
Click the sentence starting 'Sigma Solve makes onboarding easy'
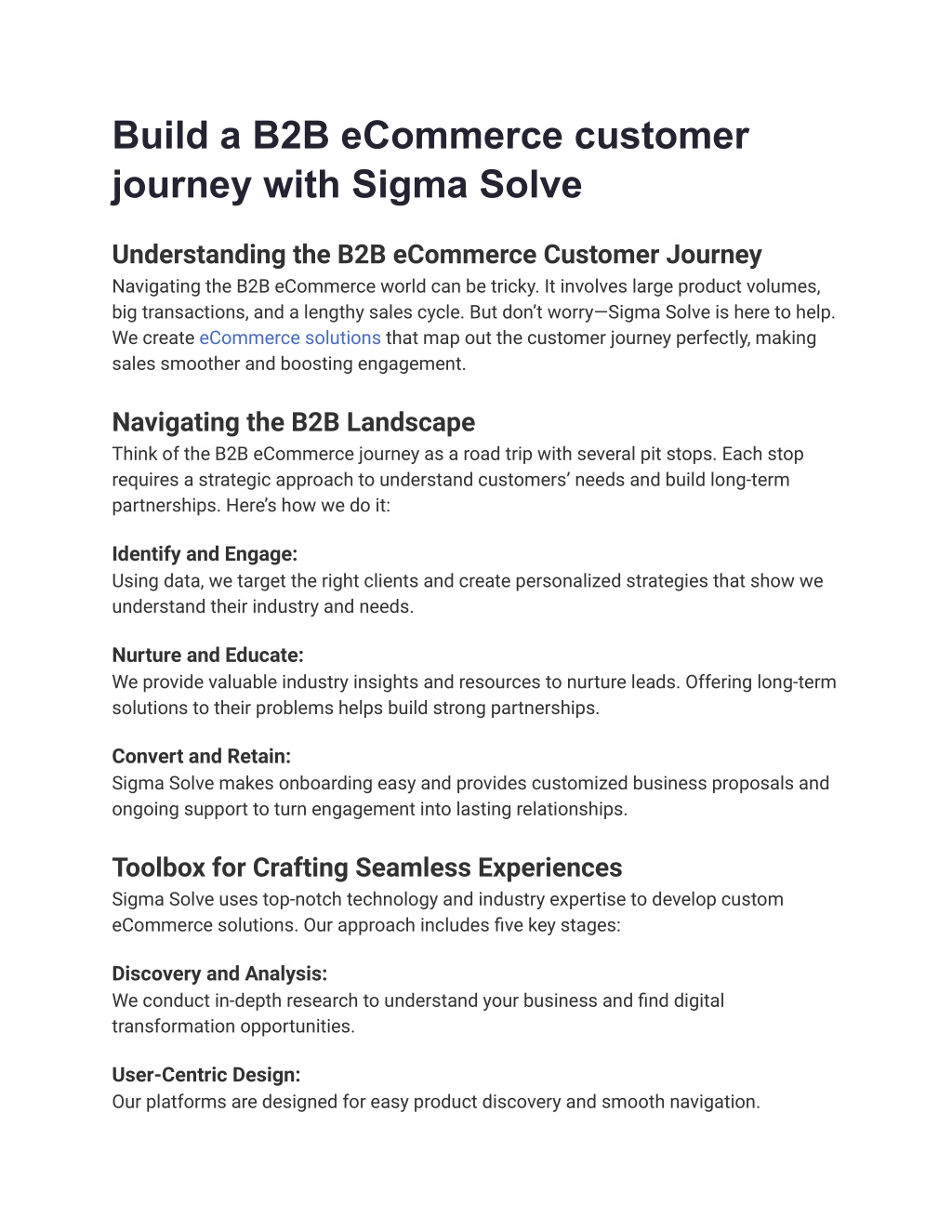tap(470, 796)
